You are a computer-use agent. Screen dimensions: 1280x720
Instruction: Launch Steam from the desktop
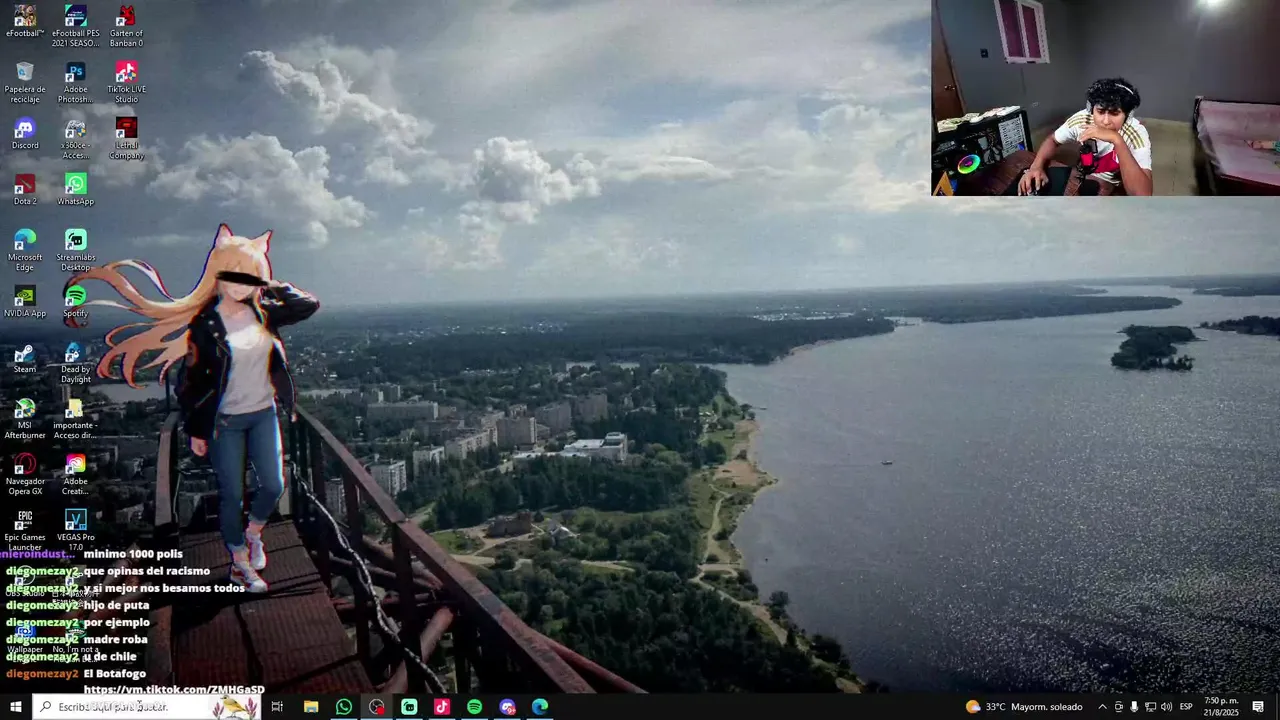[25, 357]
